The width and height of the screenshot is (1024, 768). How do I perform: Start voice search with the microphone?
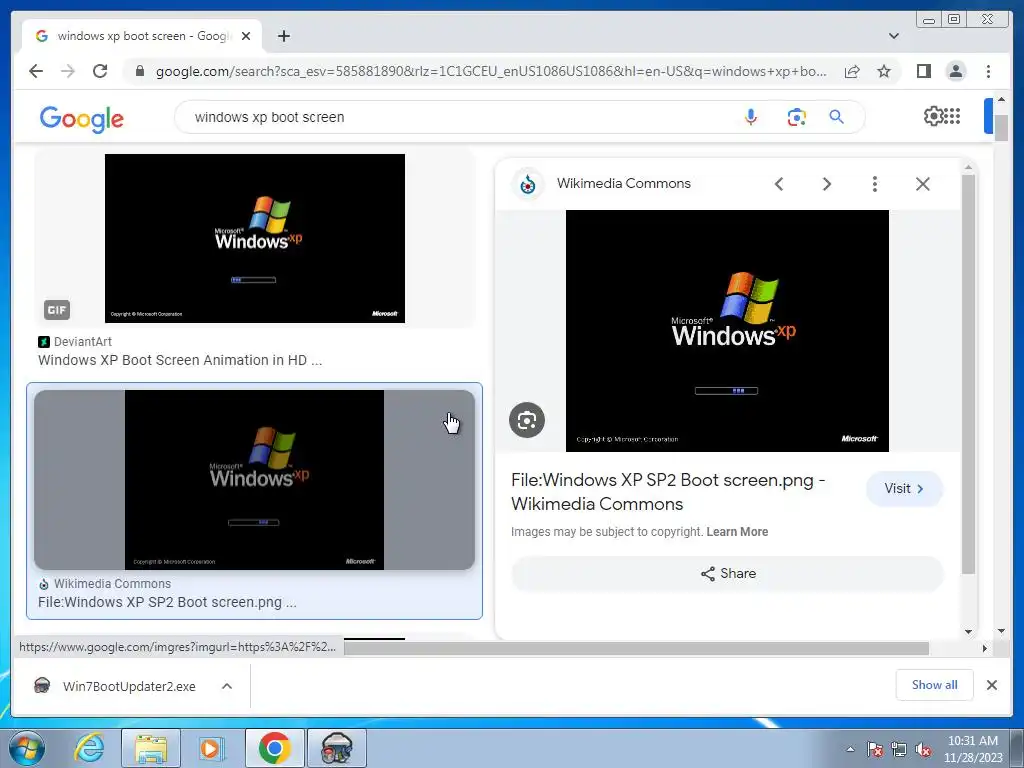click(x=750, y=117)
